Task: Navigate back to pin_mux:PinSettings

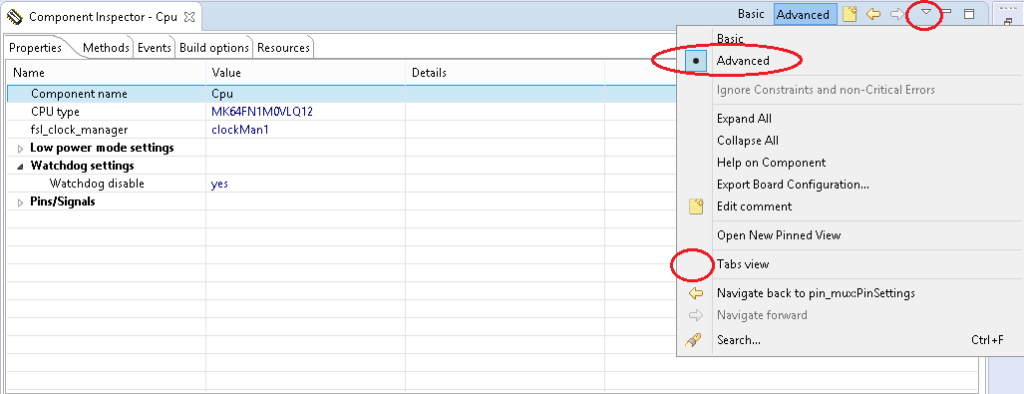Action: [x=816, y=293]
